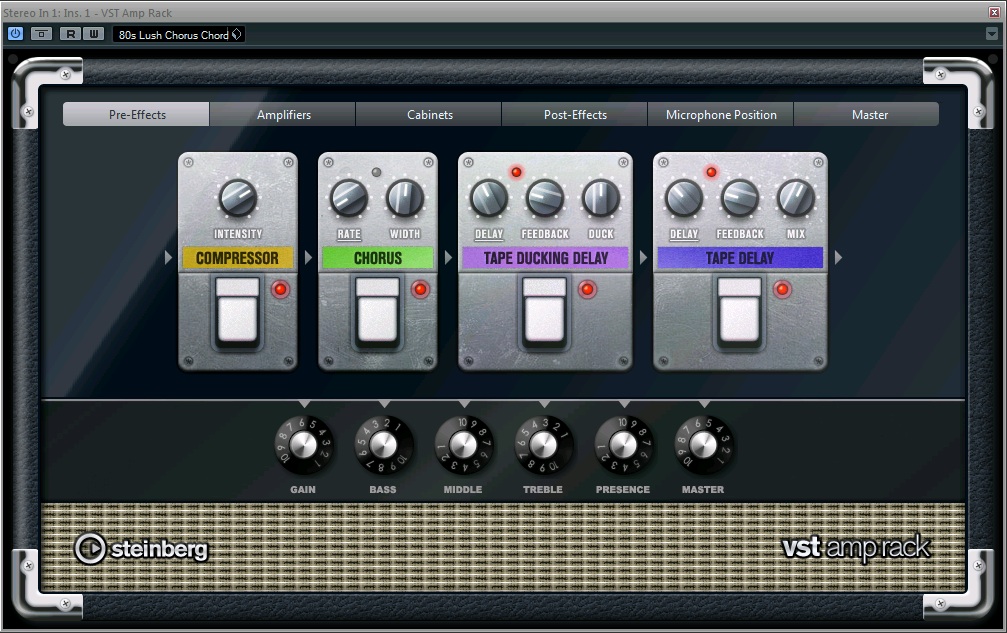The height and width of the screenshot is (633, 1007).
Task: Click the amplifier Gain knob
Action: (303, 445)
